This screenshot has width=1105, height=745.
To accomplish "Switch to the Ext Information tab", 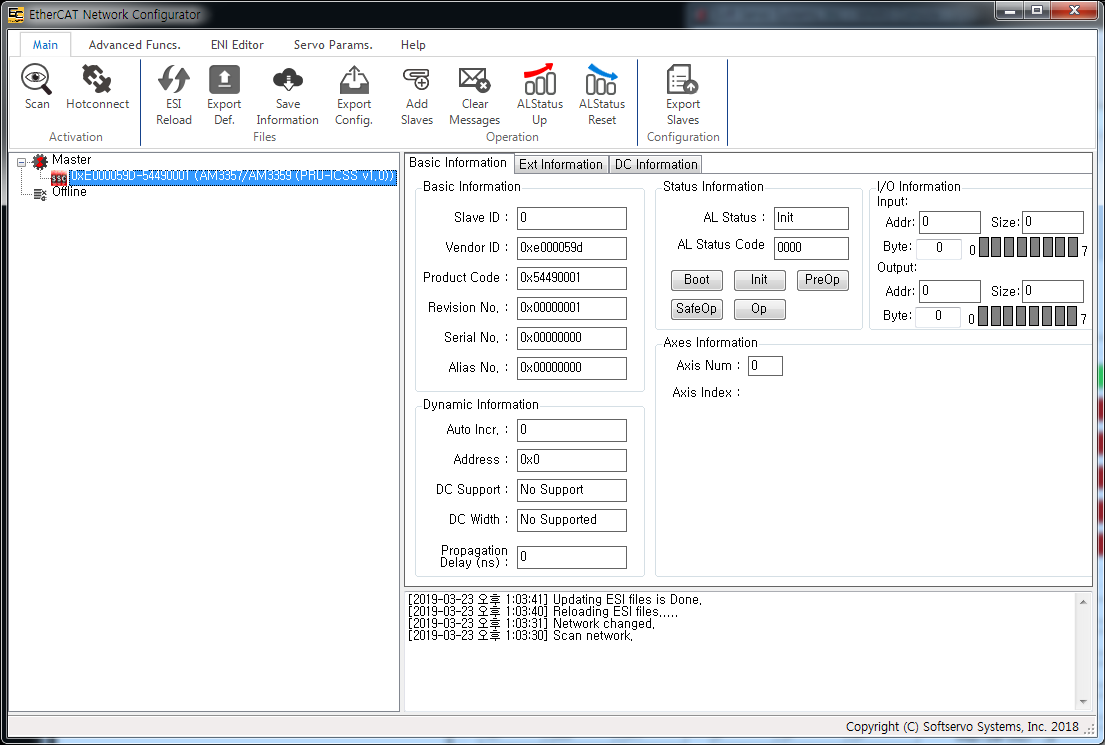I will (x=561, y=164).
